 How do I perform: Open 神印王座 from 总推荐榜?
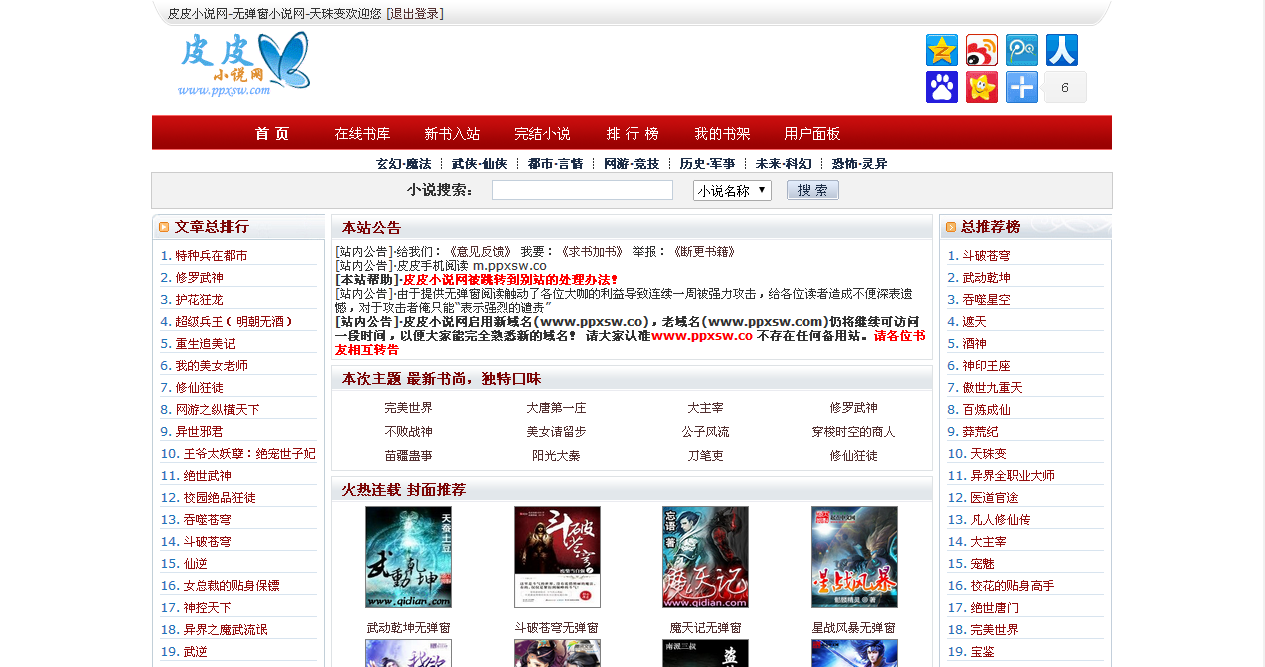986,366
